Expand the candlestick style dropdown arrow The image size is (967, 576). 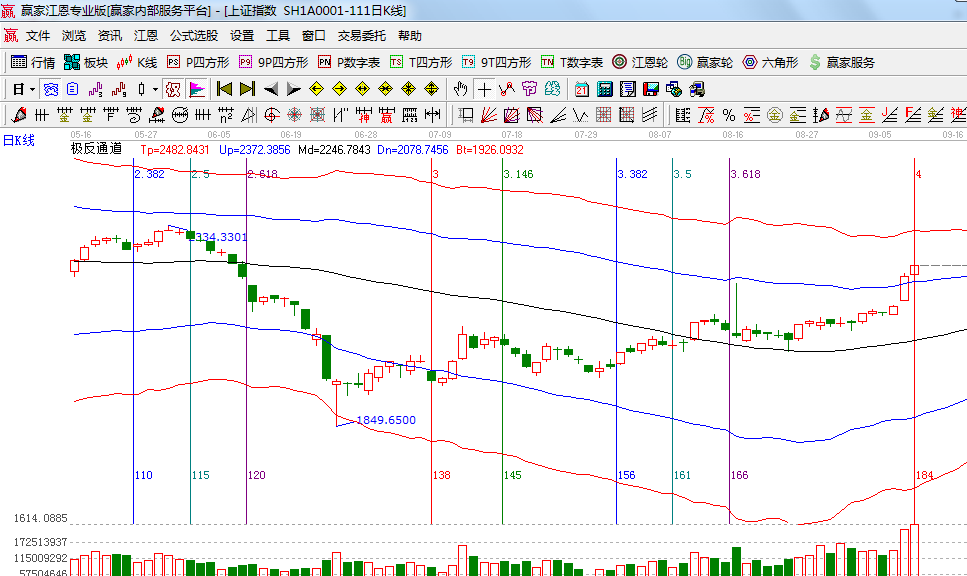(x=154, y=89)
